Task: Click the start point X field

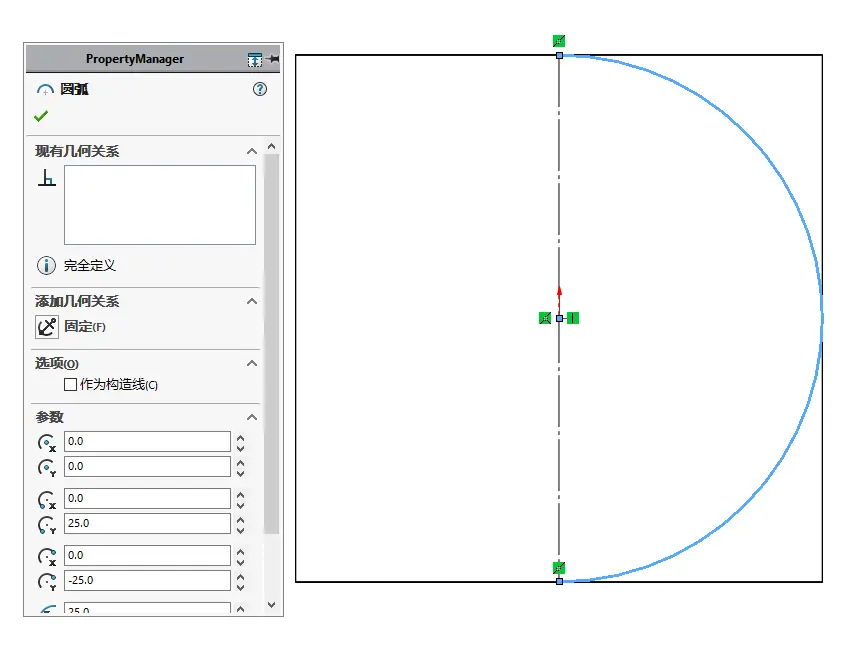Action: coord(147,498)
